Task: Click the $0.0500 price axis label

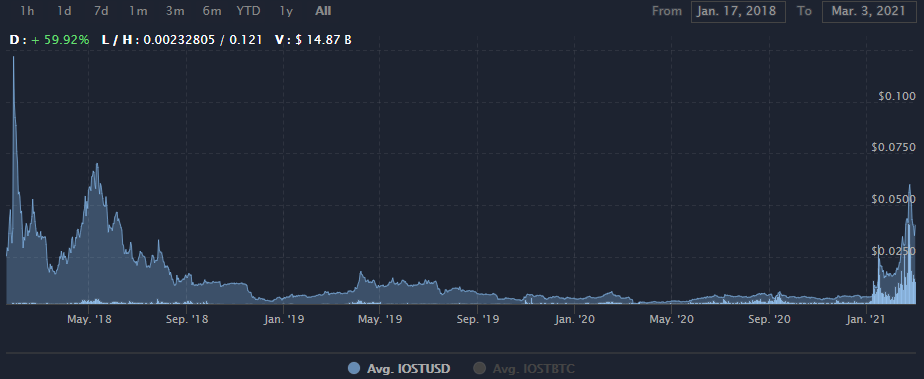Action: pyautogui.click(x=894, y=199)
